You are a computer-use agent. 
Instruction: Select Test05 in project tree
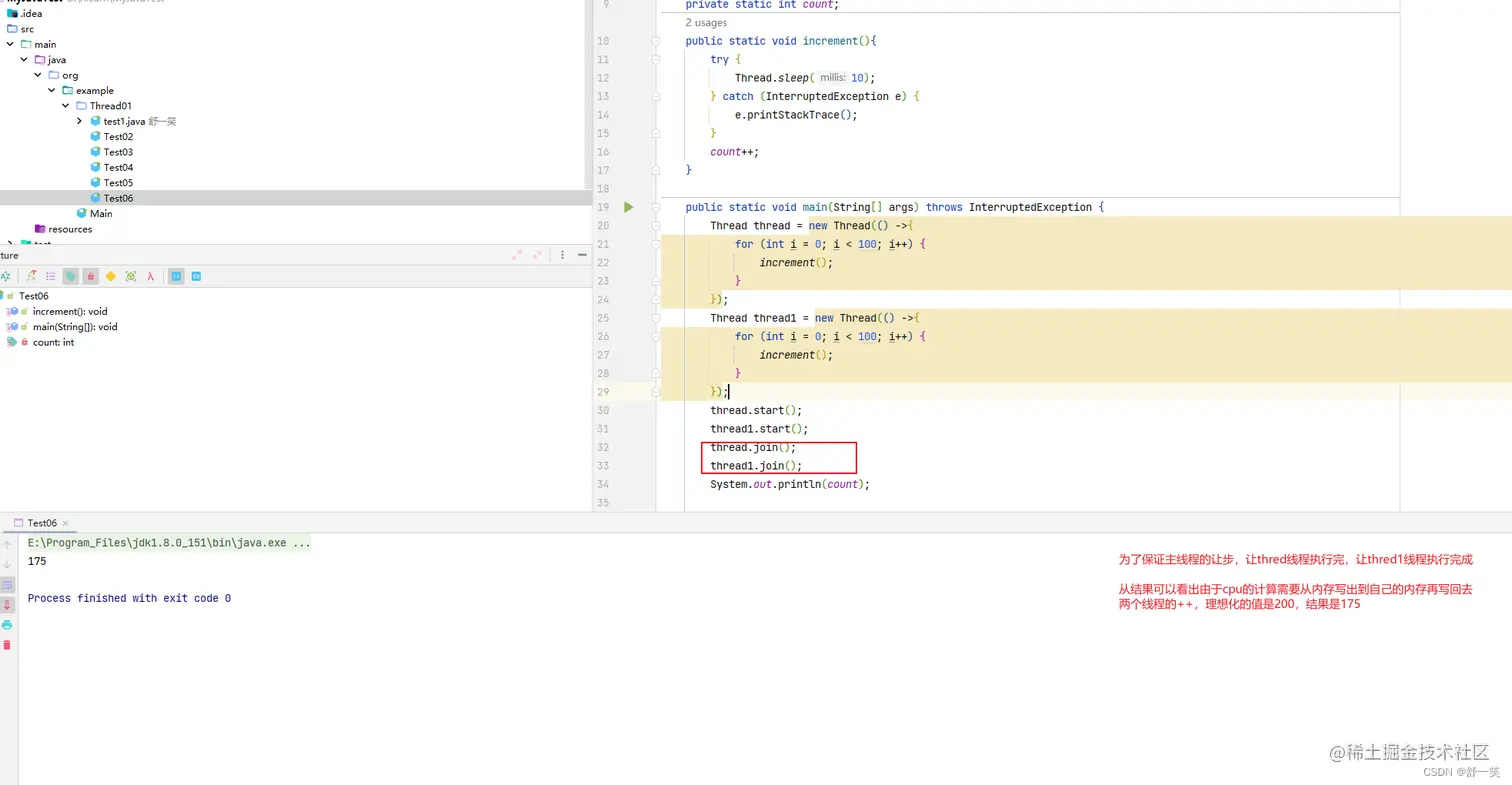(x=118, y=183)
